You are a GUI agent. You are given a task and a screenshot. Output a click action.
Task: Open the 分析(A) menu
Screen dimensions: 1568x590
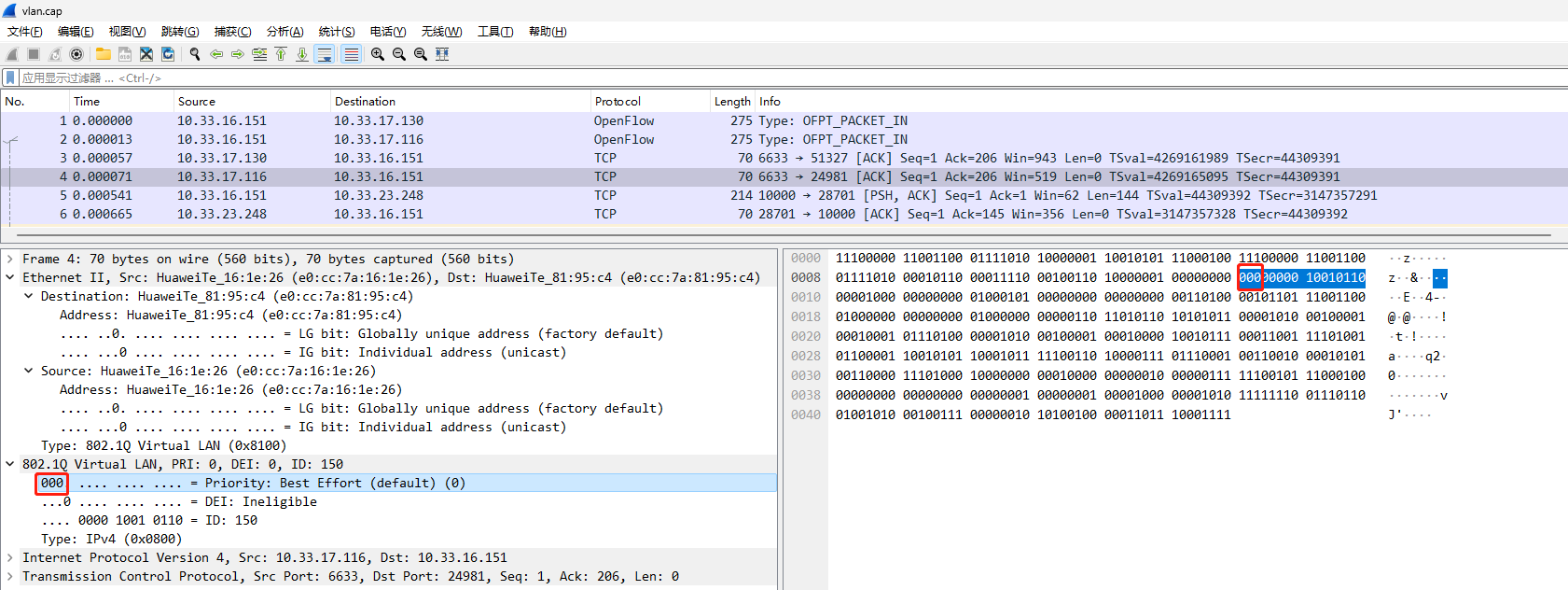pos(284,32)
